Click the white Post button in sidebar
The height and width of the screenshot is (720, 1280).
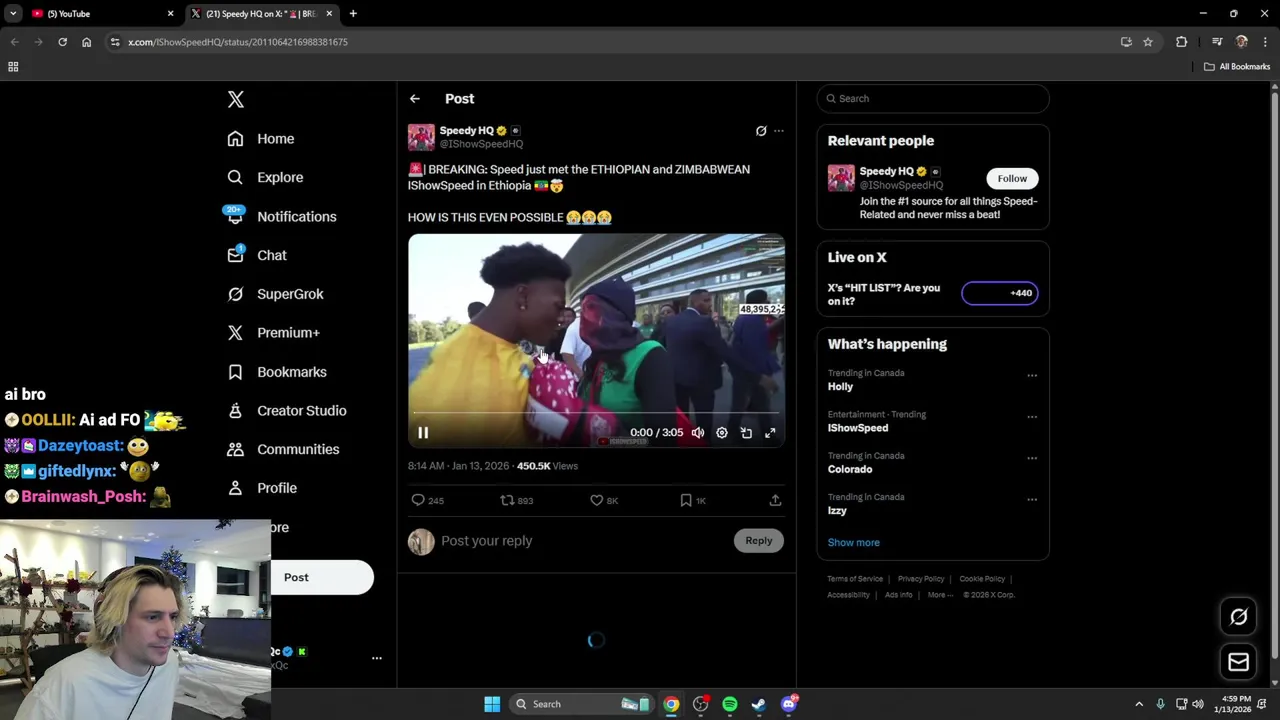pos(321,577)
